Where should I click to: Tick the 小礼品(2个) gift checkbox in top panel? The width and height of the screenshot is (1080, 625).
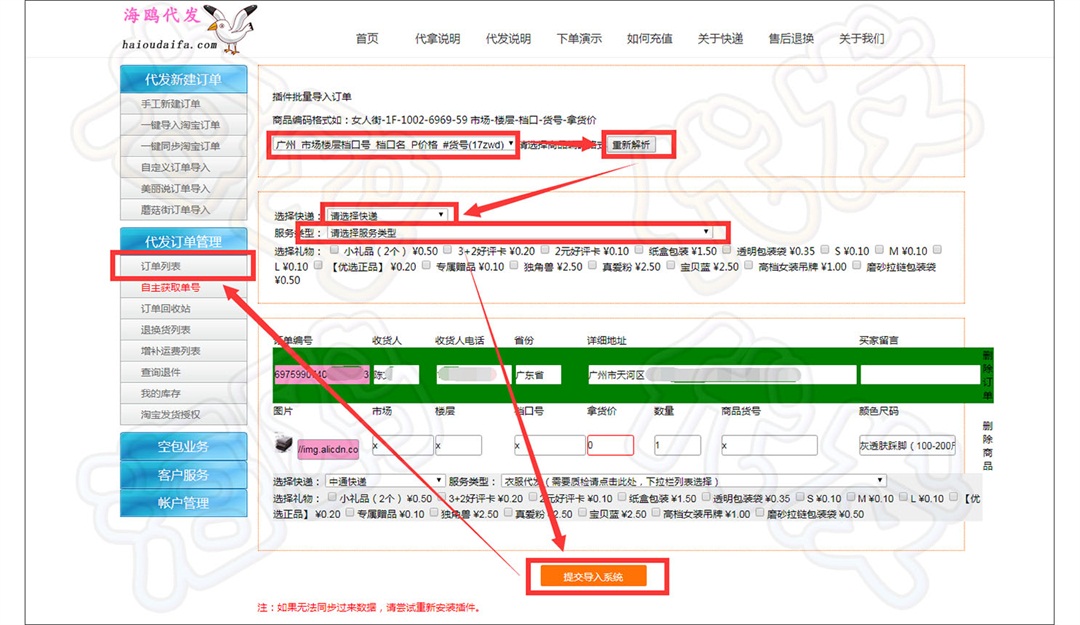(335, 250)
